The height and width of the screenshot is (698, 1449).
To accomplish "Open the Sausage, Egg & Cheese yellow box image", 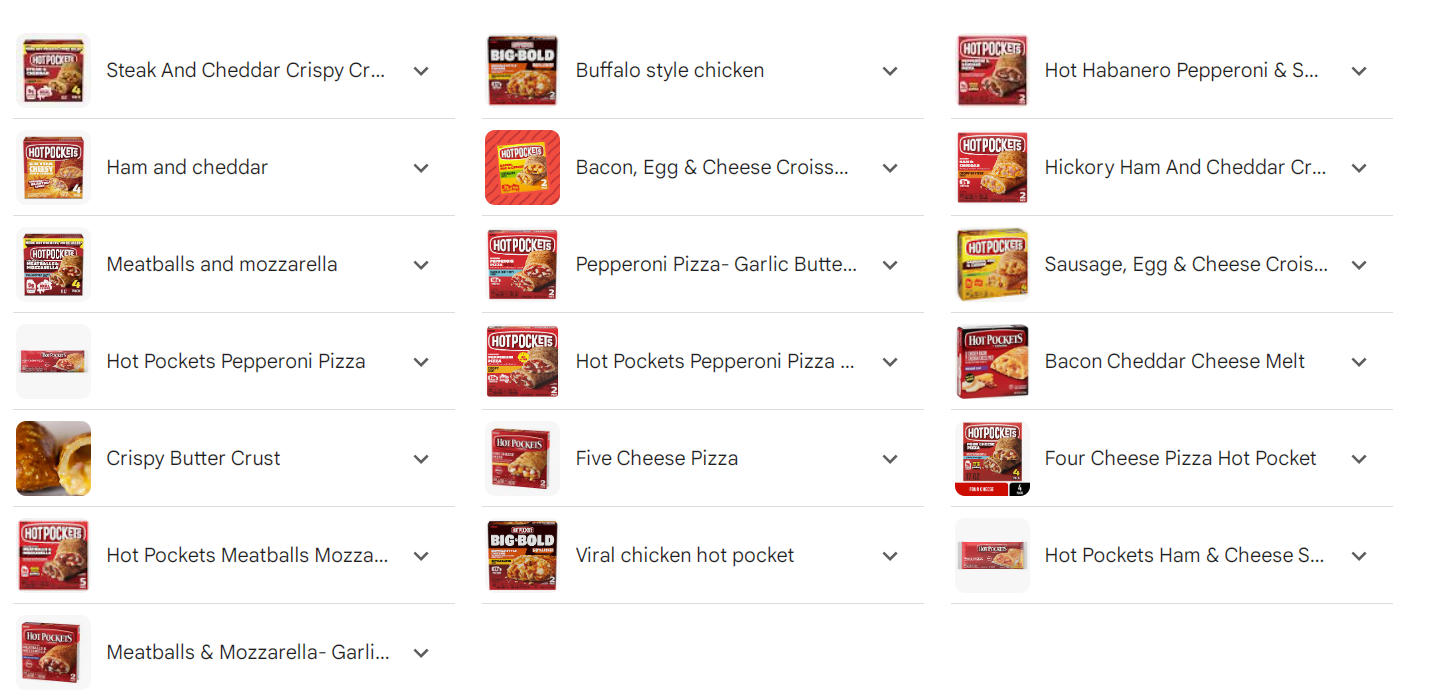I will pyautogui.click(x=992, y=265).
